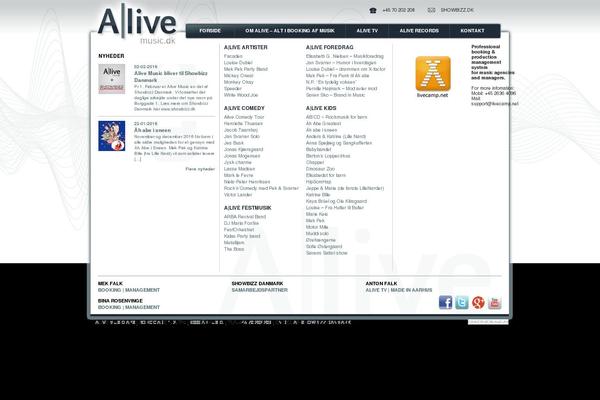Click MADE IN AARHUS footer link

(x=411, y=290)
